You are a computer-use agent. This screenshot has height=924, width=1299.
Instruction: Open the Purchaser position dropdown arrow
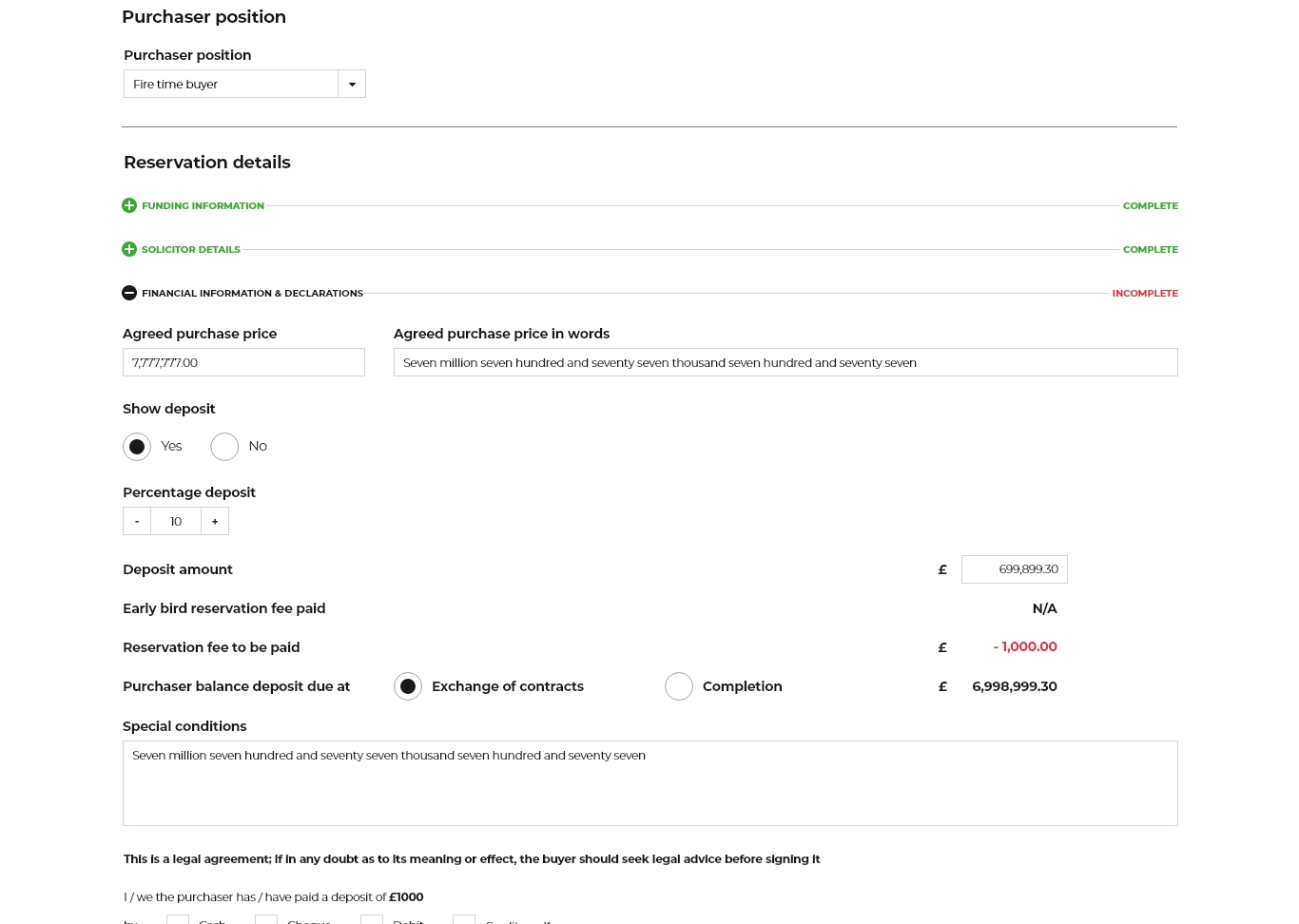pyautogui.click(x=352, y=84)
